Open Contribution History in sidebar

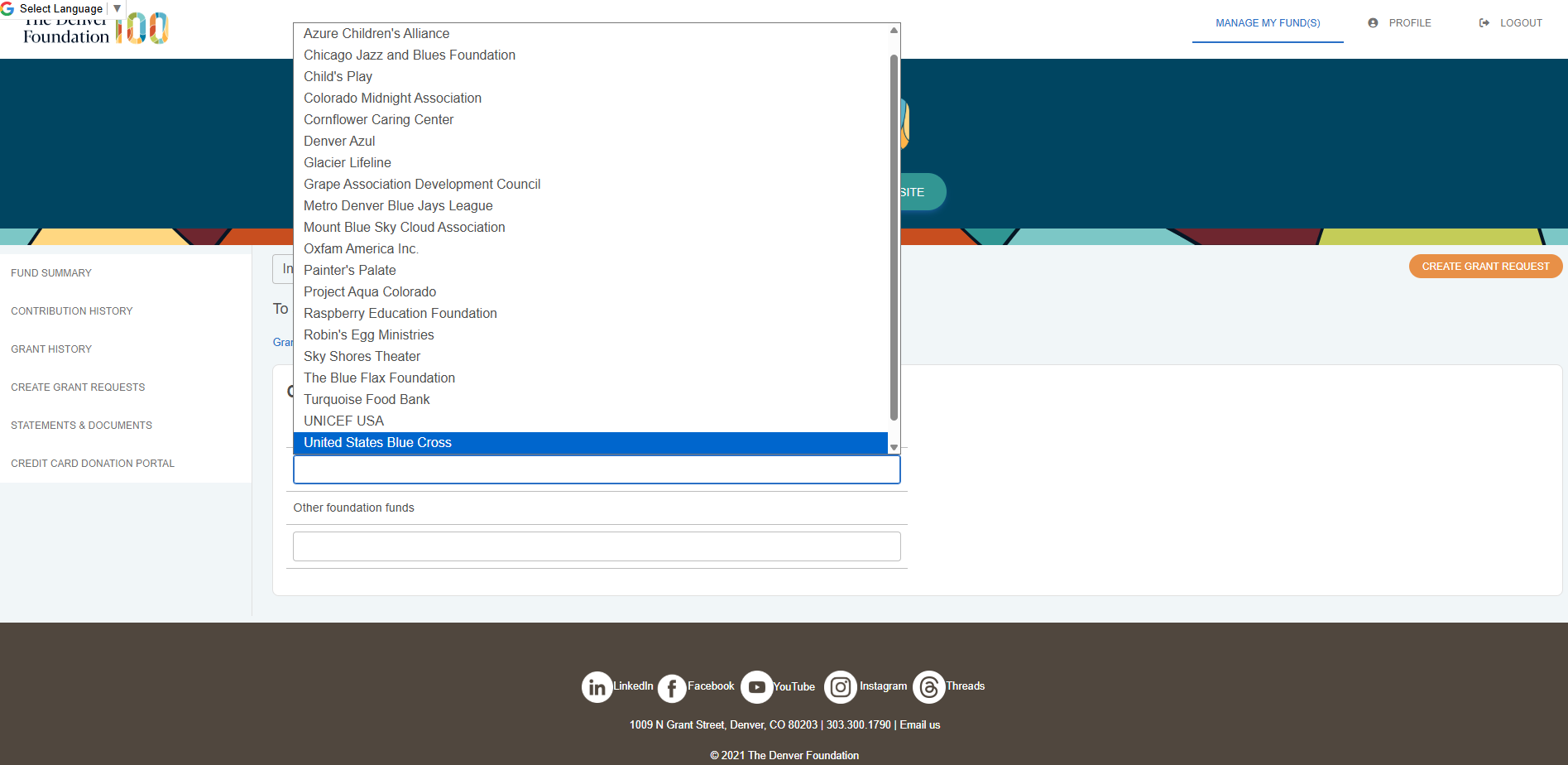(x=72, y=311)
